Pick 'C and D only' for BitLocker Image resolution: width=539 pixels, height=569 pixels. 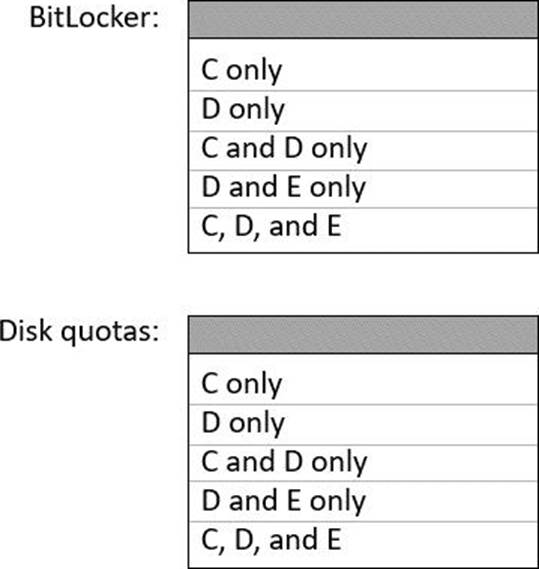[x=363, y=150]
